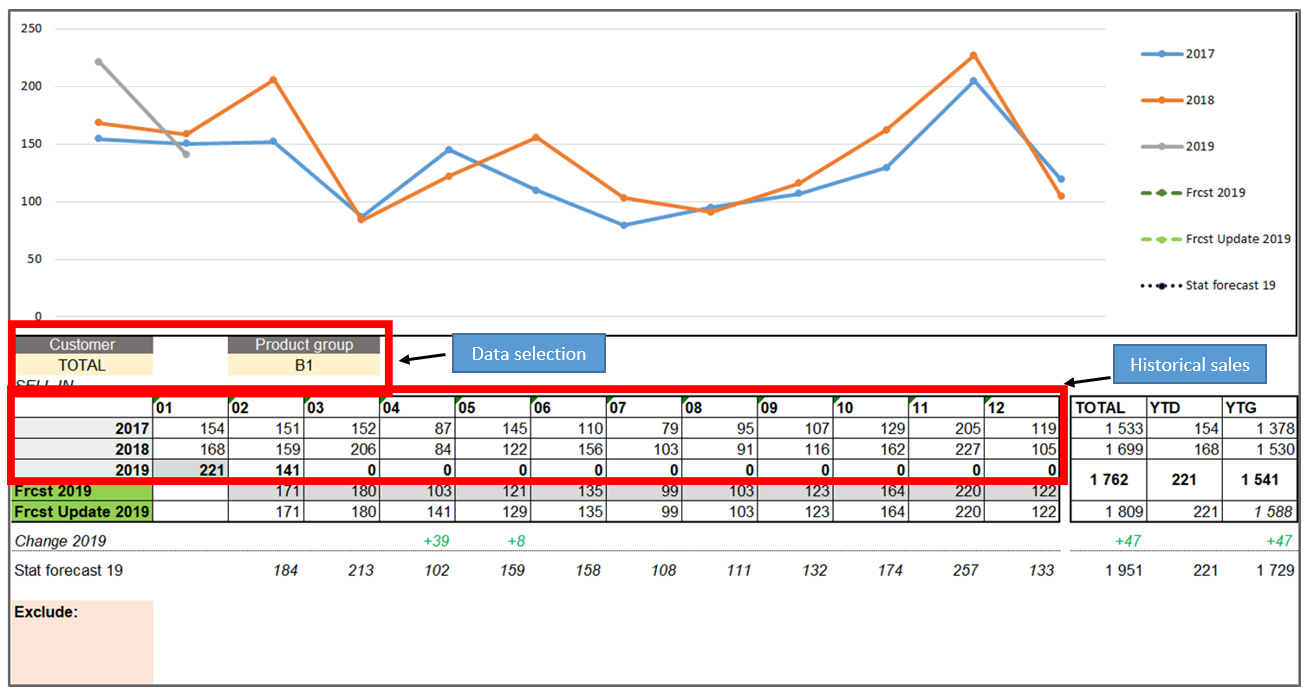This screenshot has height=697, width=1310.
Task: Click the 2019 gray line's first data point
Action: click(98, 61)
